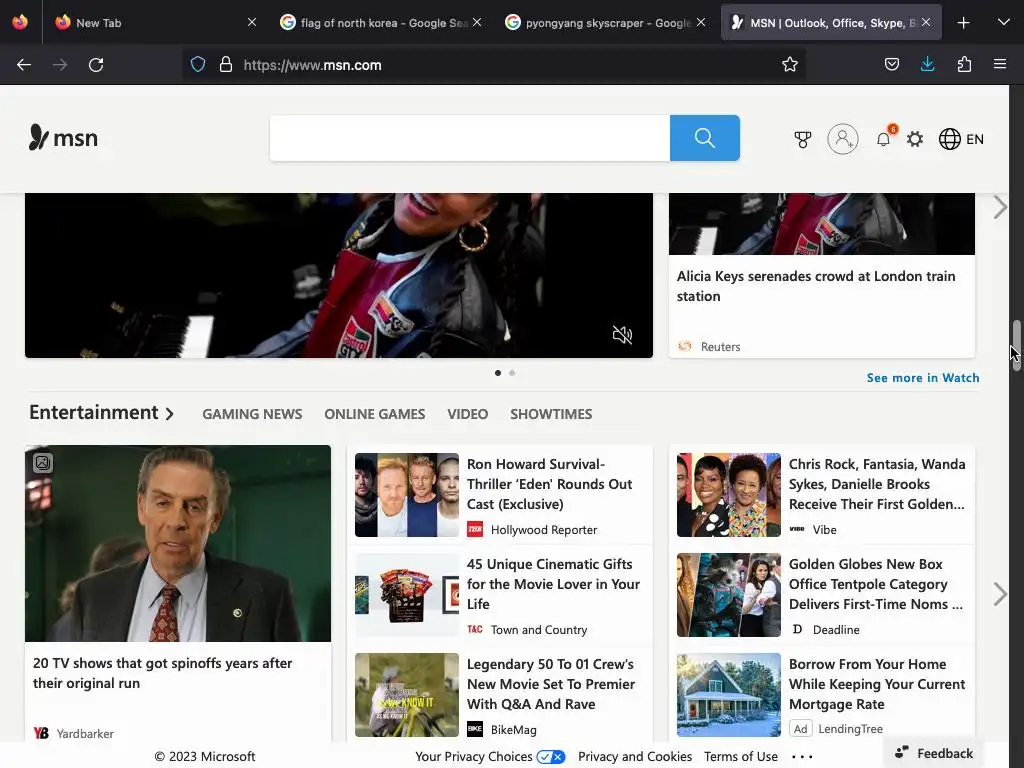The width and height of the screenshot is (1024, 768).
Task: Open the SHOWTIMES category
Action: coord(551,414)
